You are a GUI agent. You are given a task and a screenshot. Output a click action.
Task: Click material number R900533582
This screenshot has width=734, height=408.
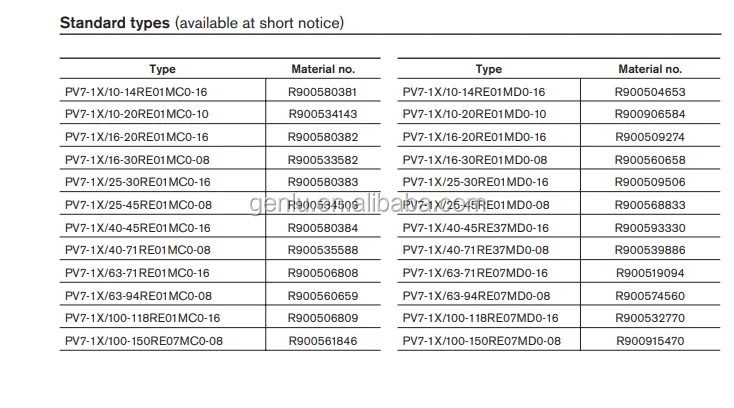pos(322,160)
